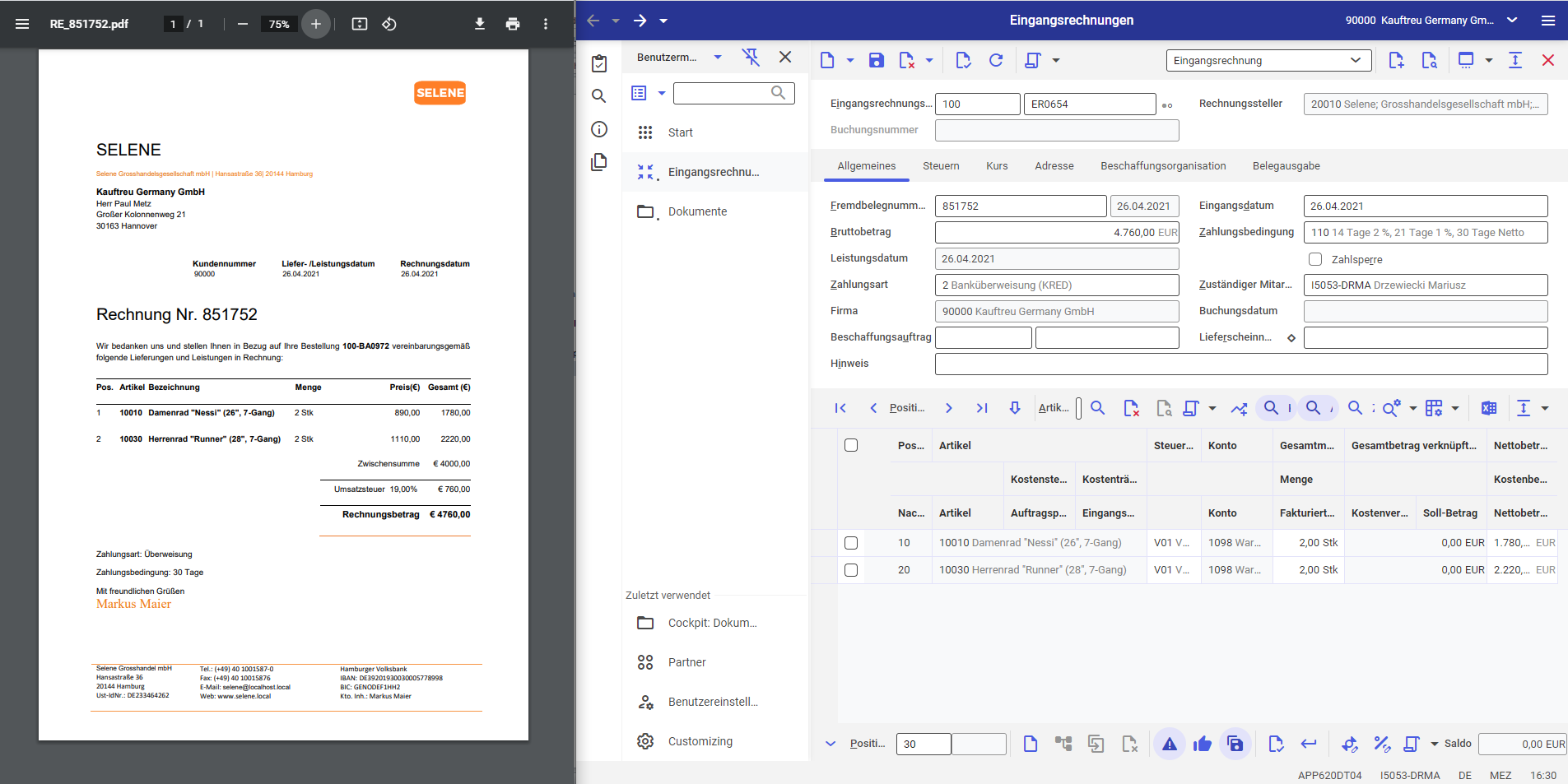Switch to the Steuern tab
Viewport: 1568px width, 784px height.
pos(941,166)
